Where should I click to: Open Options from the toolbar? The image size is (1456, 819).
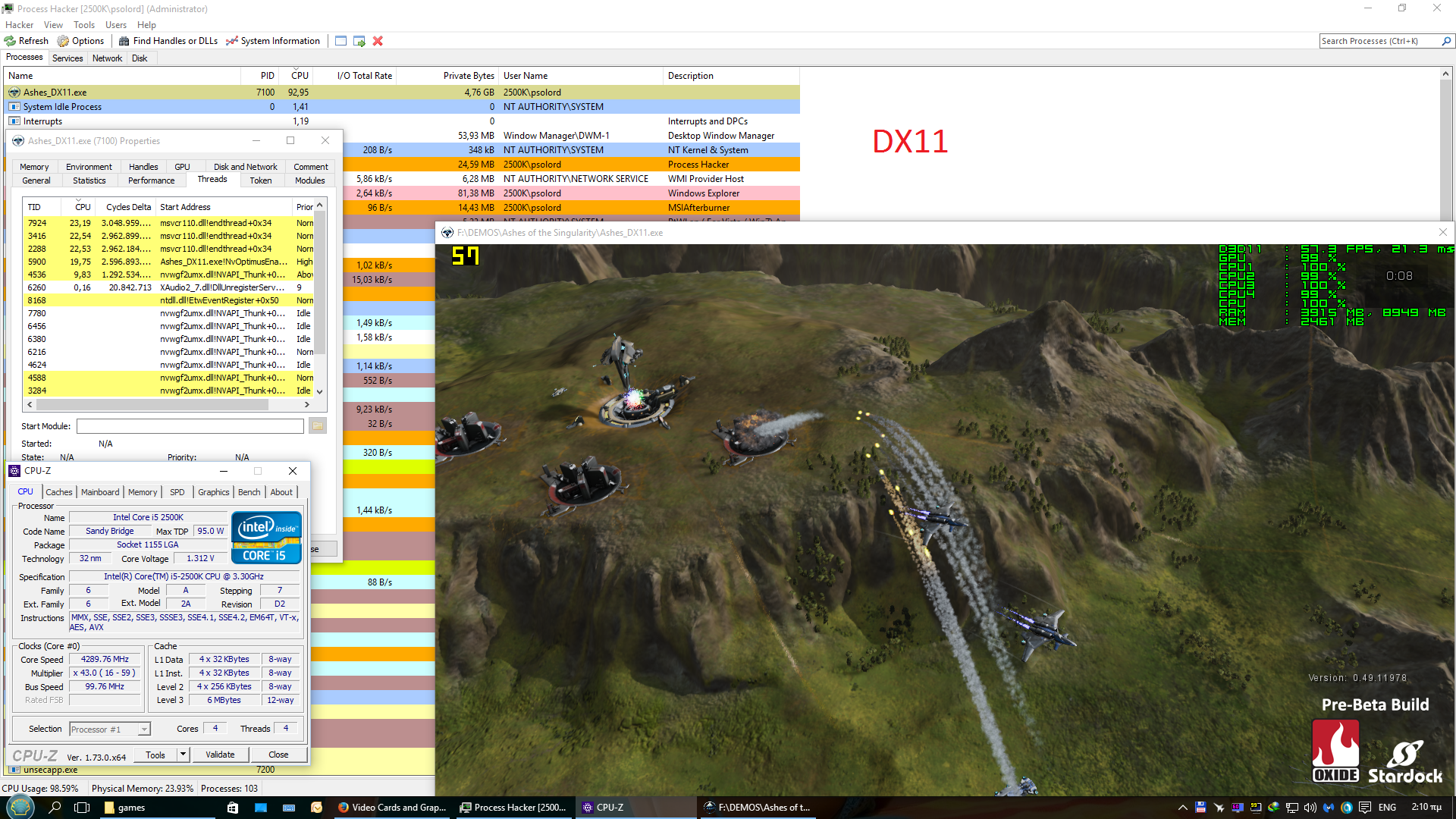point(80,41)
